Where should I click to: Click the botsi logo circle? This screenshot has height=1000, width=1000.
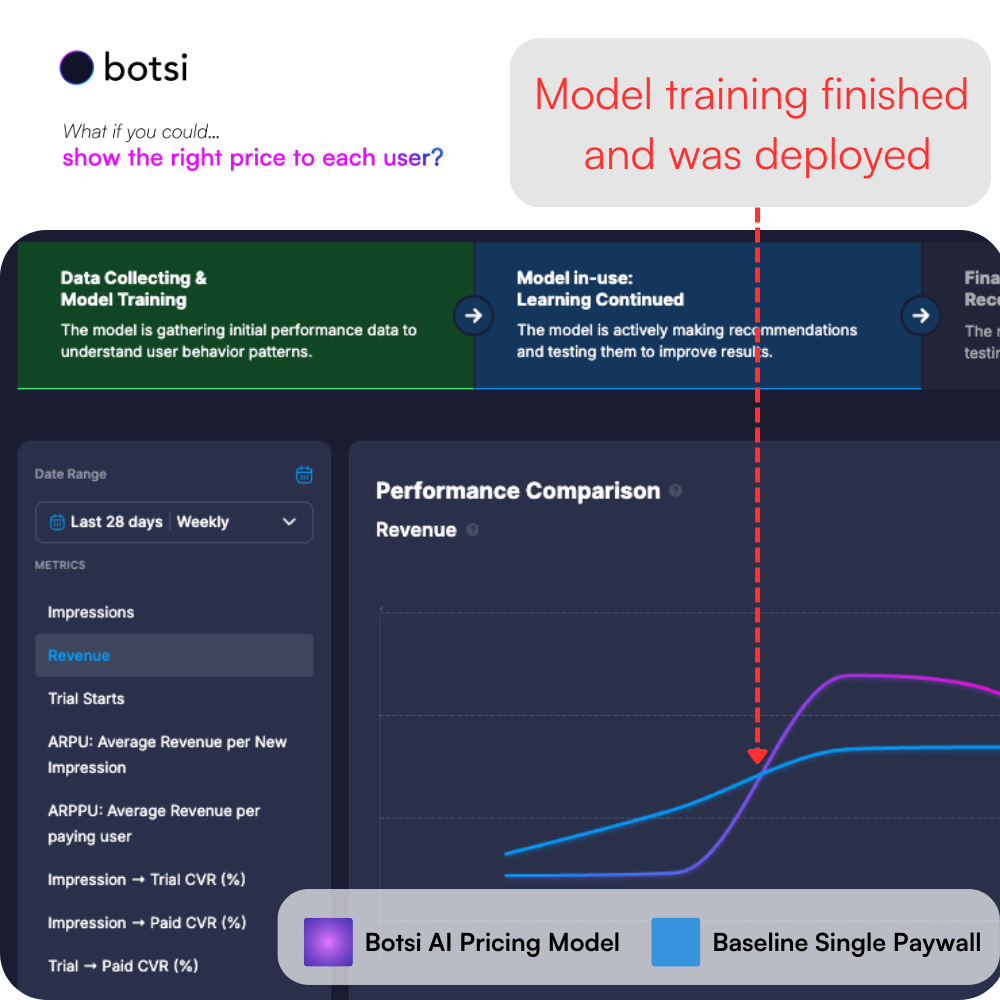point(77,68)
